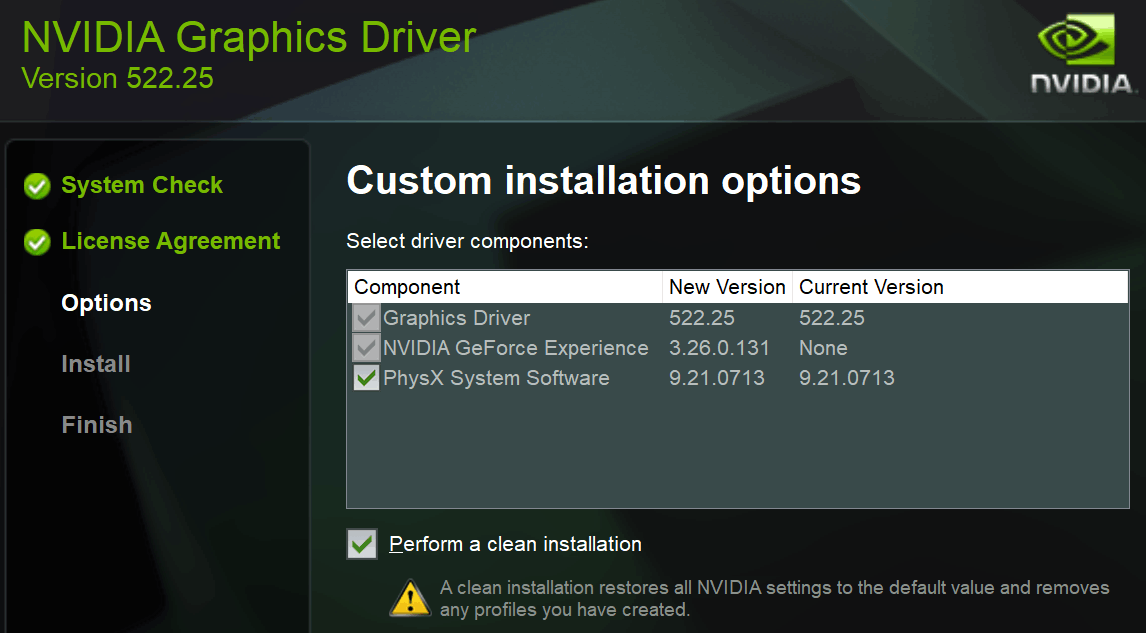Select the PhysX System Software row label
Viewport: 1146px width, 633px height.
coord(496,378)
